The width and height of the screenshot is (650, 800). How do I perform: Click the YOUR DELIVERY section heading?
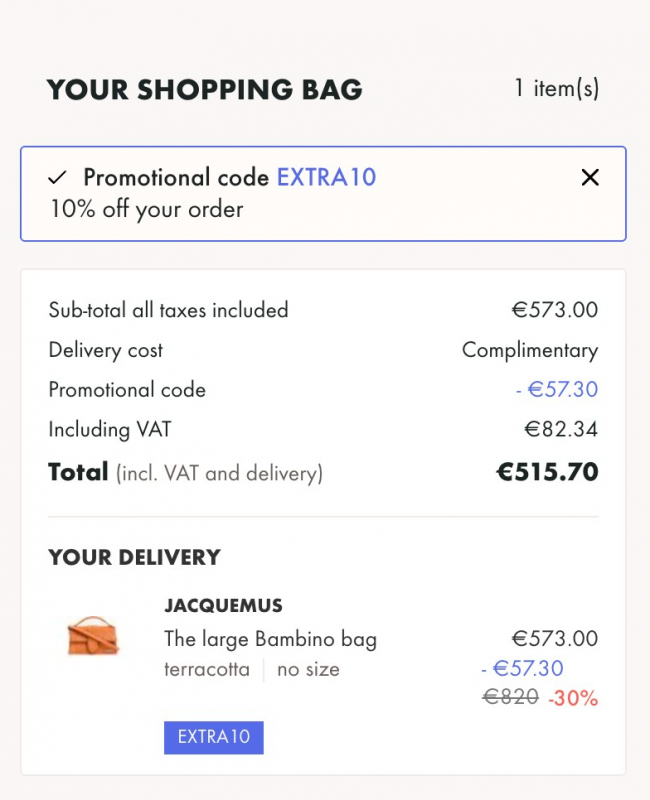134,557
